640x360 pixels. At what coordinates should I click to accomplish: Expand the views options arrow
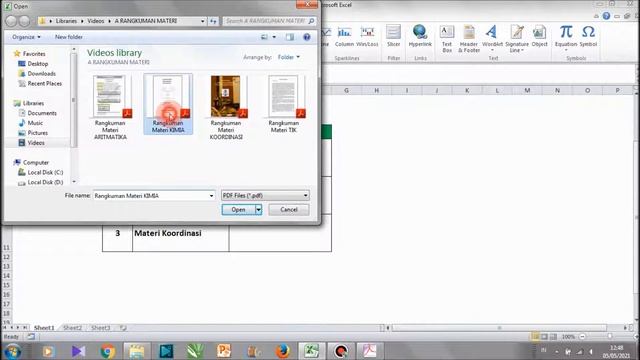pyautogui.click(x=274, y=37)
